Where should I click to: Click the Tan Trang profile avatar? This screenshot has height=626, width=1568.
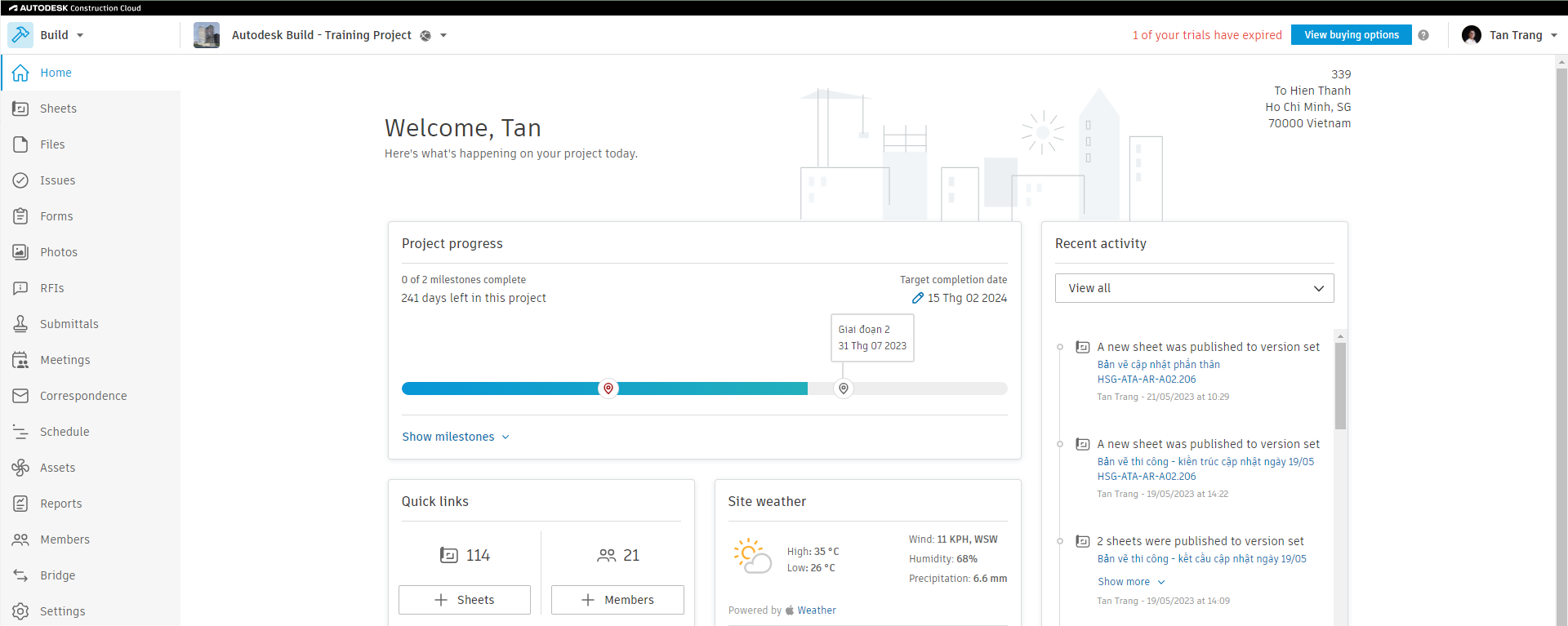click(x=1472, y=35)
